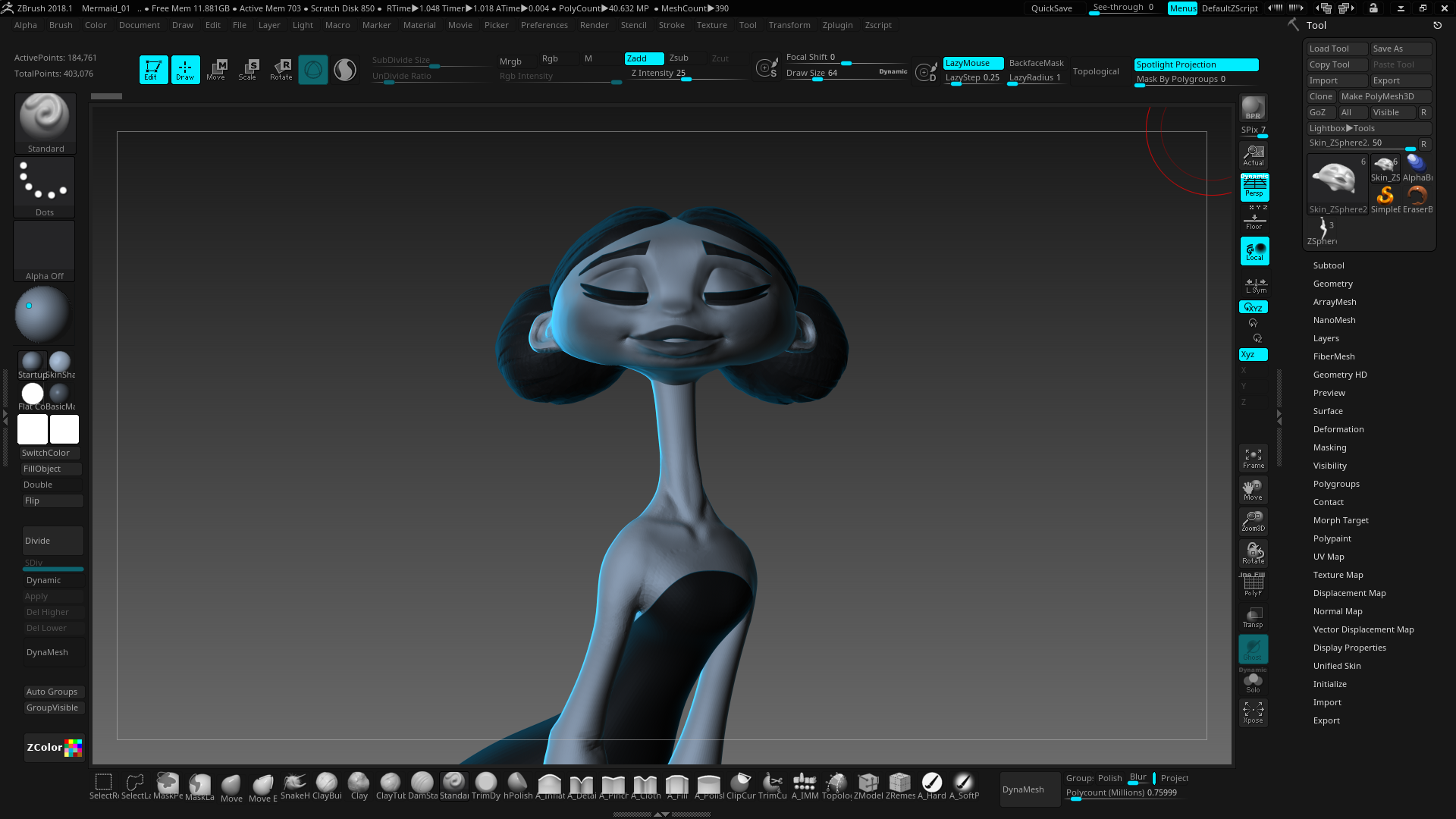Open the Preferences menu
This screenshot has width=1456, height=819.
(544, 25)
